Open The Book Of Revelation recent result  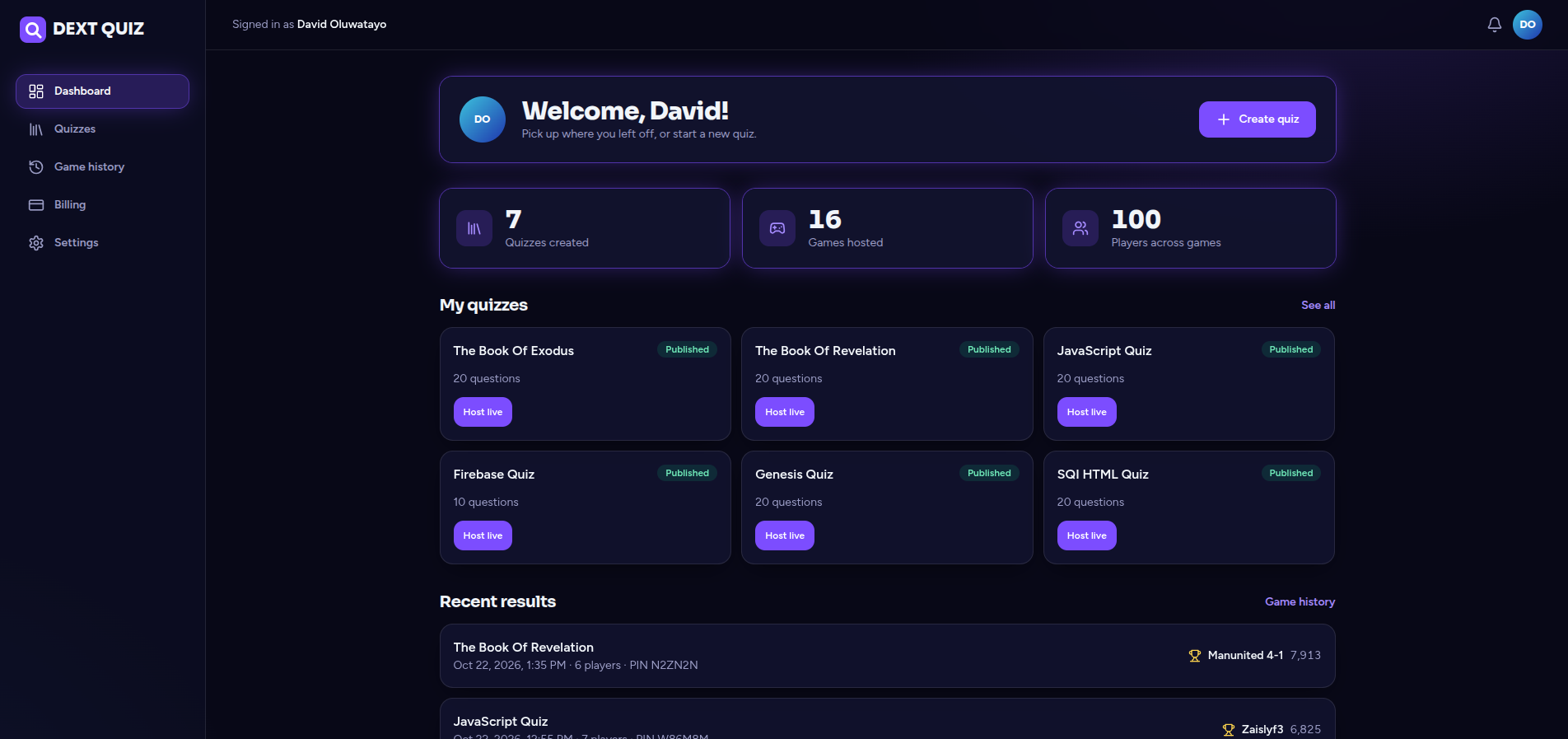[x=888, y=656]
